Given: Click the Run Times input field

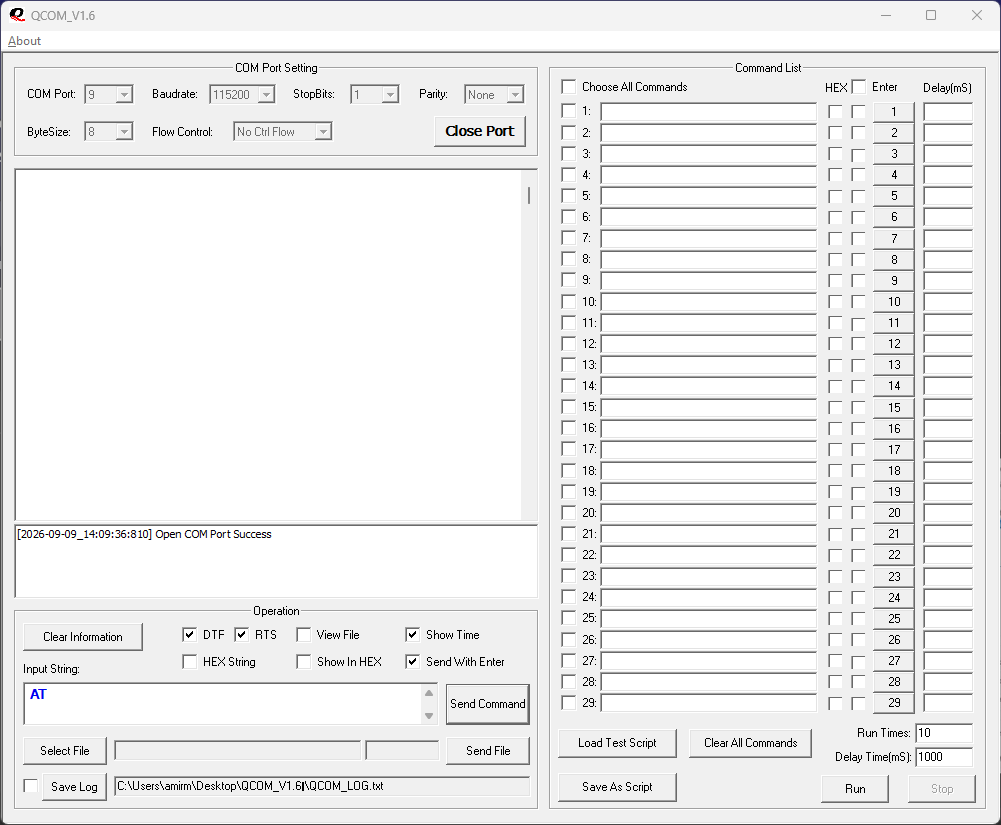Looking at the screenshot, I should [x=944, y=733].
